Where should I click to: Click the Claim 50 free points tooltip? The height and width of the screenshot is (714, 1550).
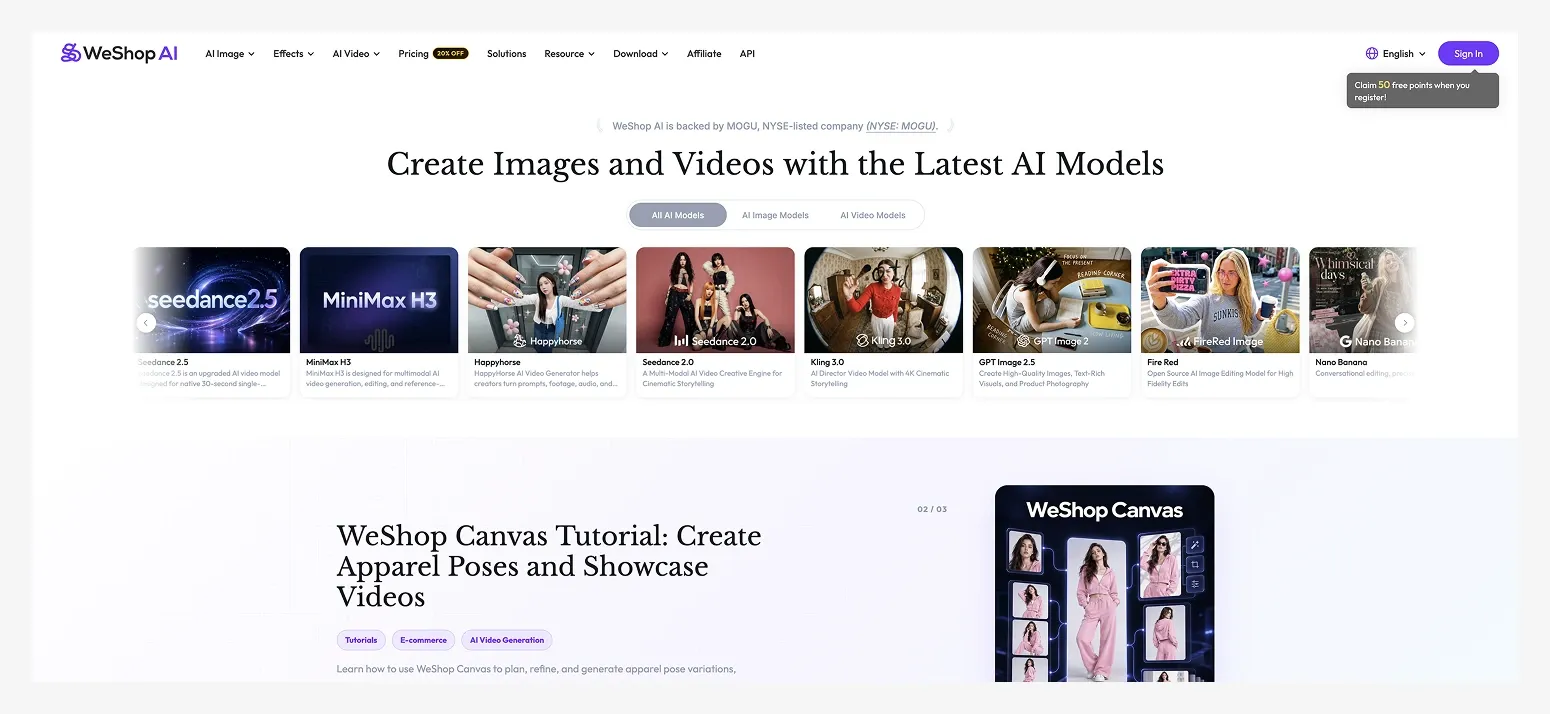[x=1422, y=91]
